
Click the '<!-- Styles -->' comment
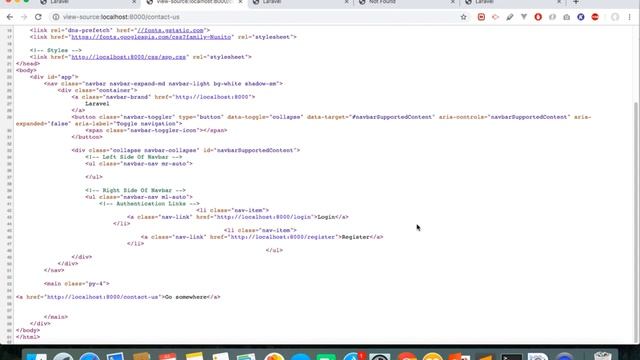point(56,50)
